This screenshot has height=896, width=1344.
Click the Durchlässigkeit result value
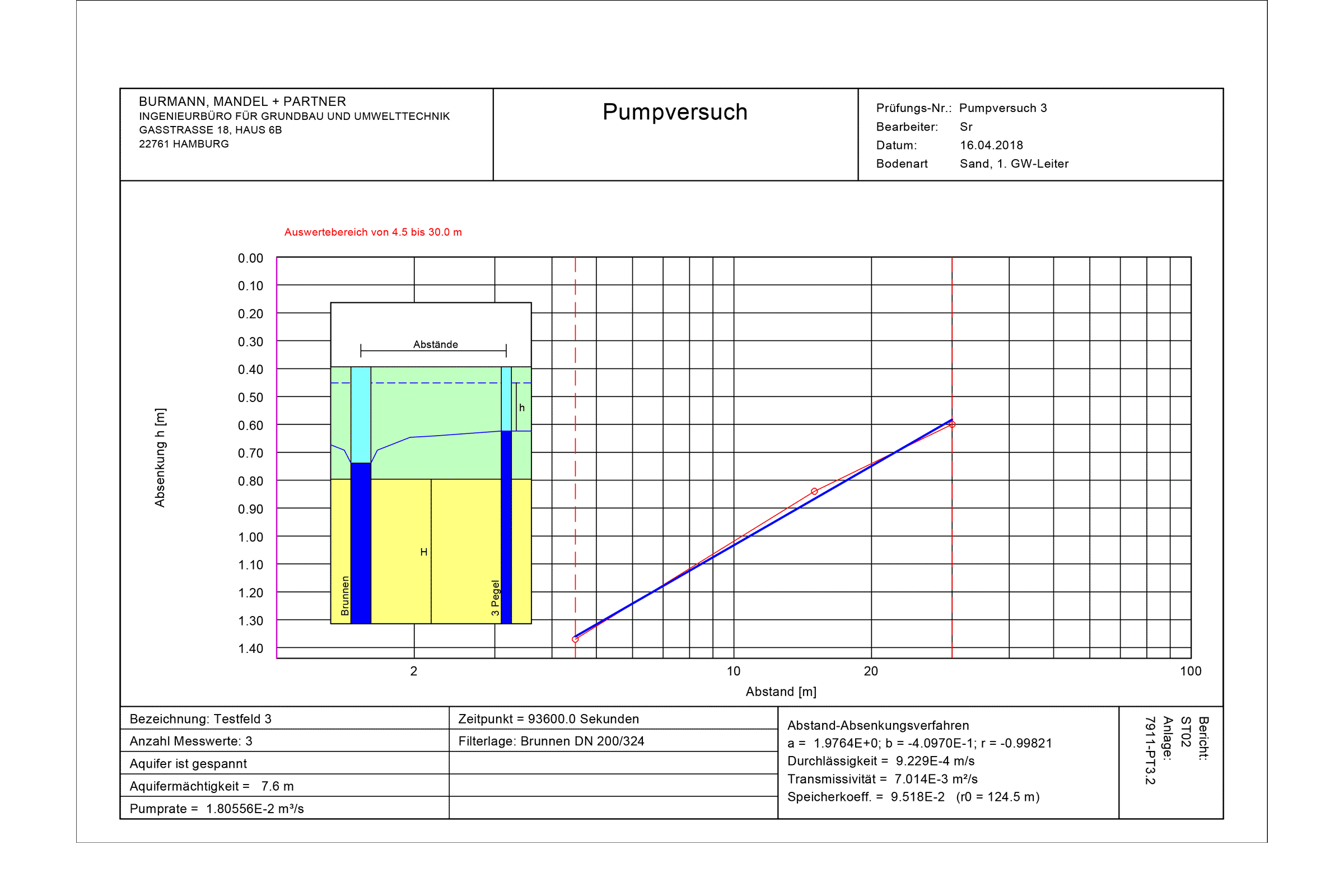click(x=935, y=761)
